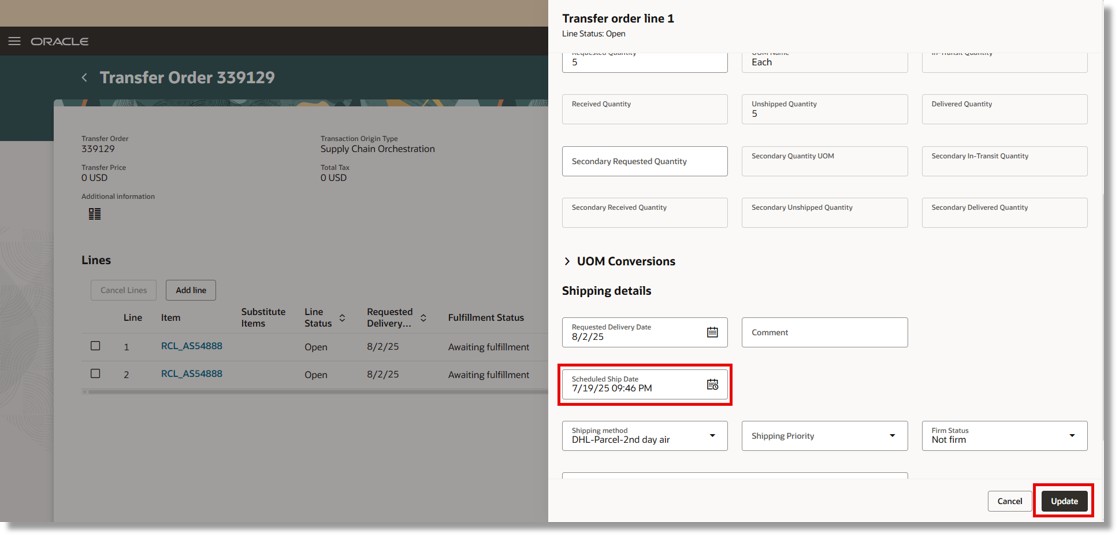Click the Secondary Quantity UOM field
Image resolution: width=1117 pixels, height=535 pixels.
pyautogui.click(x=825, y=161)
